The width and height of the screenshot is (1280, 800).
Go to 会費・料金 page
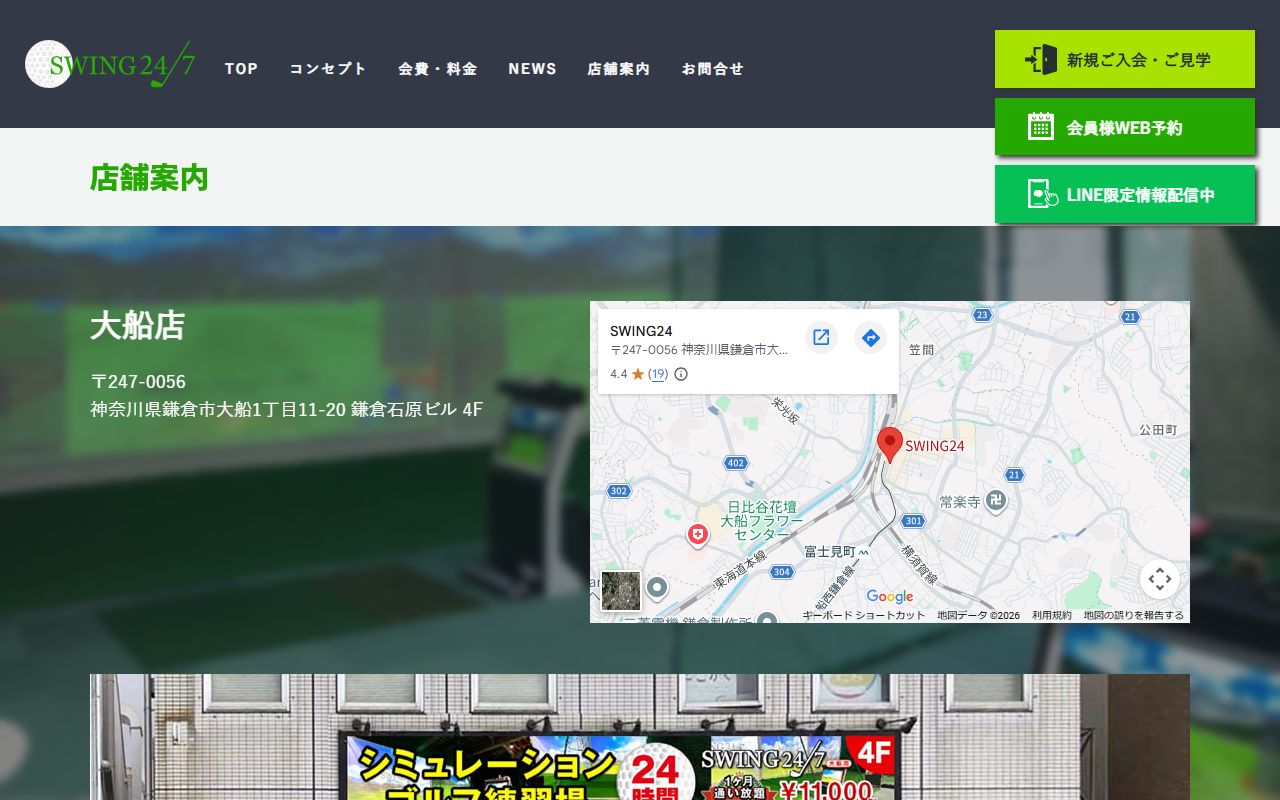438,69
